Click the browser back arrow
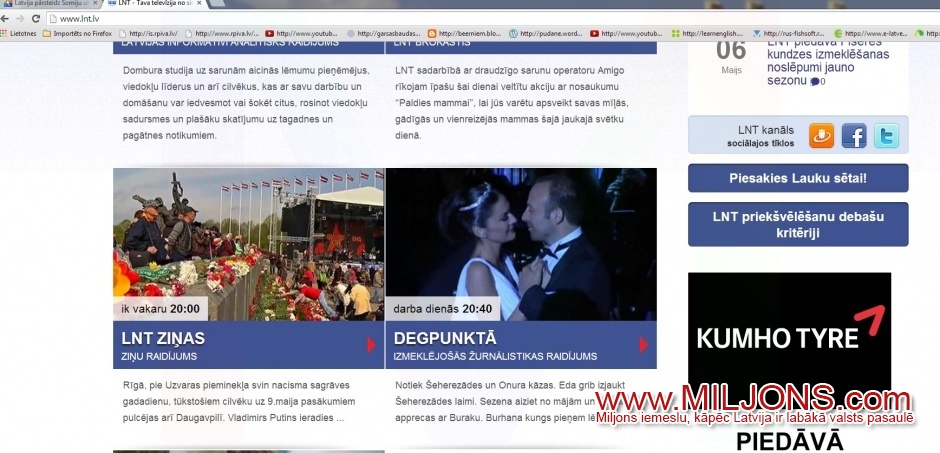This screenshot has width=940, height=453. coord(9,18)
